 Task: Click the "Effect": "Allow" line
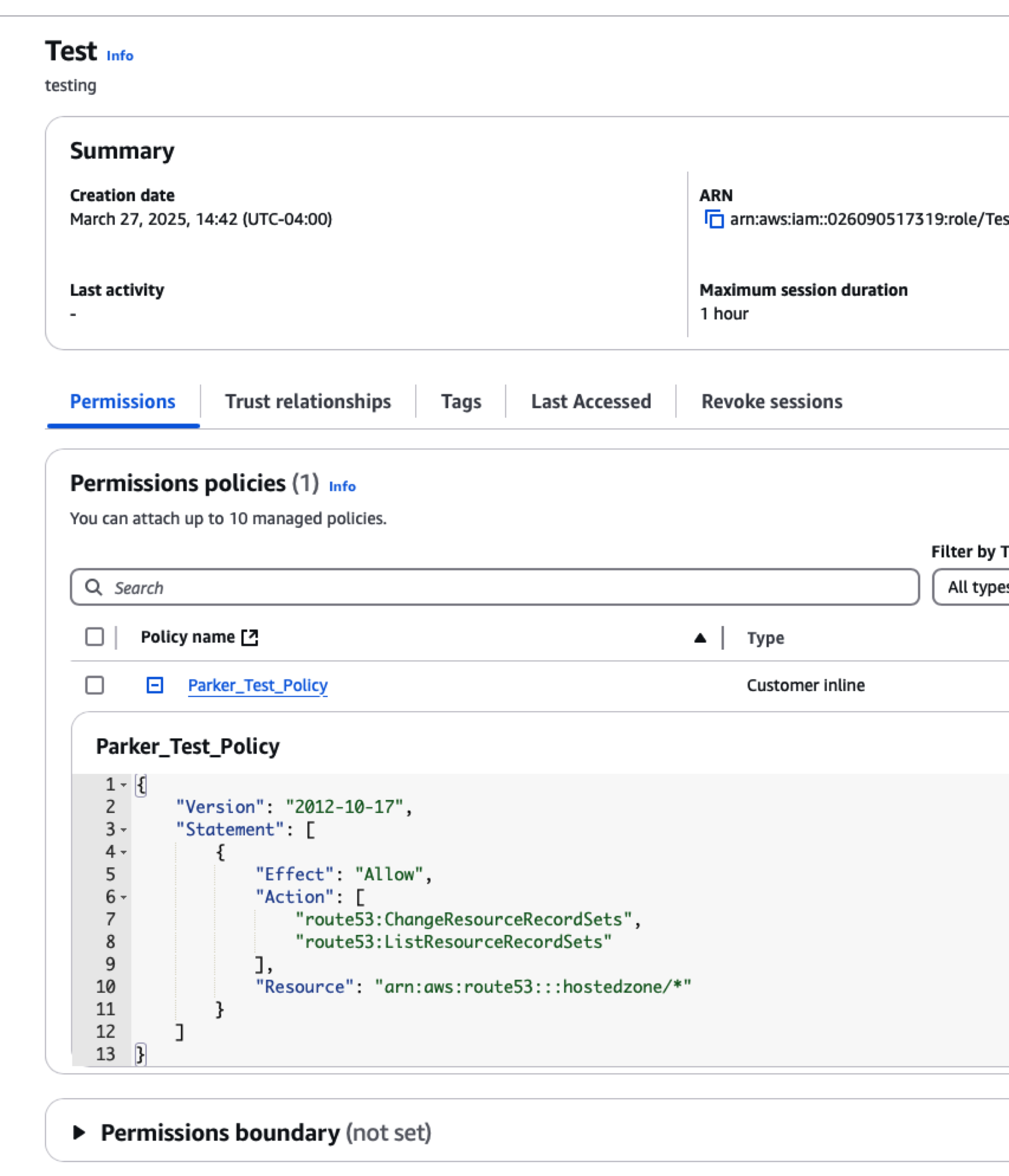(x=343, y=875)
